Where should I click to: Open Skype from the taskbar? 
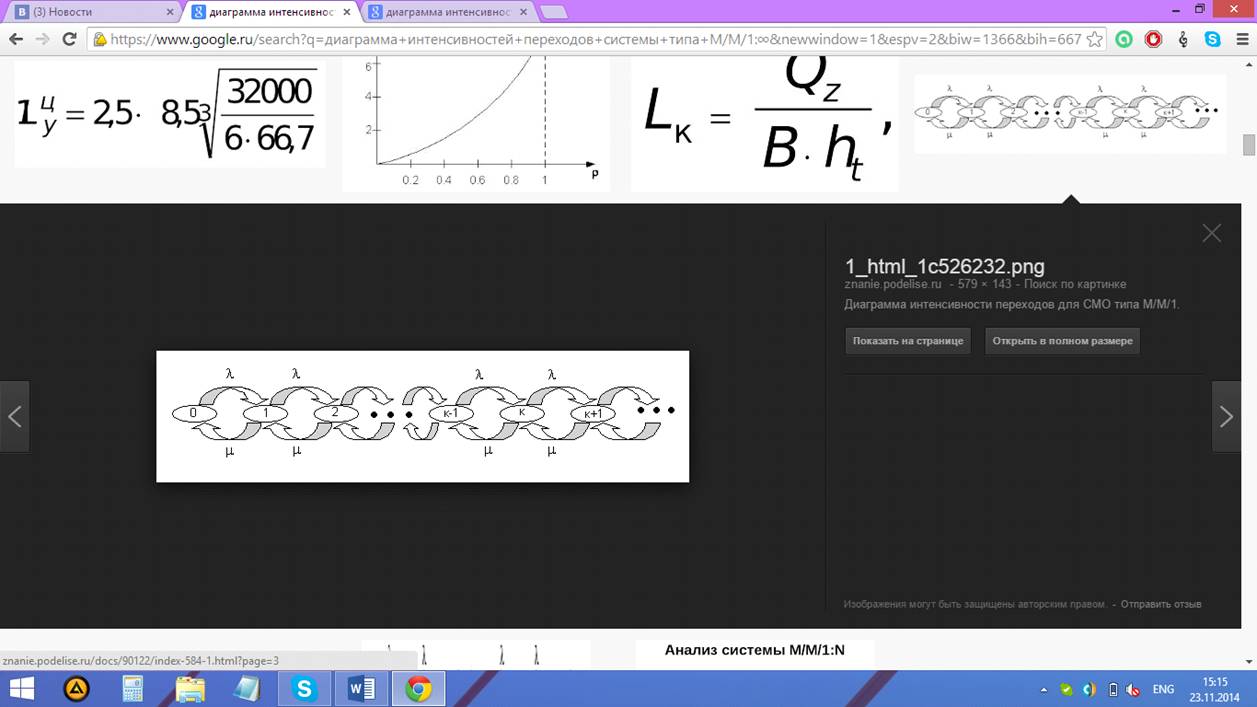tap(304, 688)
